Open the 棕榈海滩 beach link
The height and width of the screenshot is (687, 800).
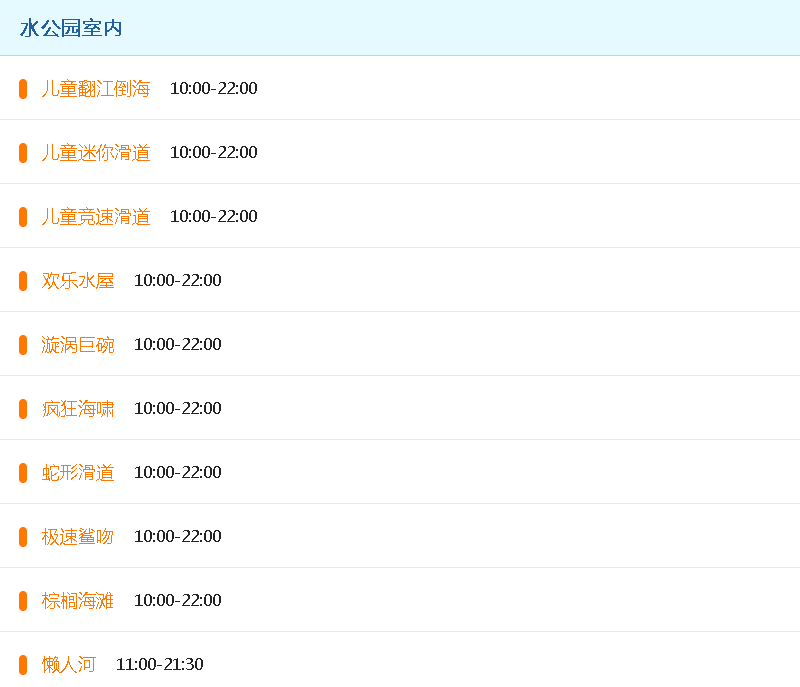click(x=78, y=601)
